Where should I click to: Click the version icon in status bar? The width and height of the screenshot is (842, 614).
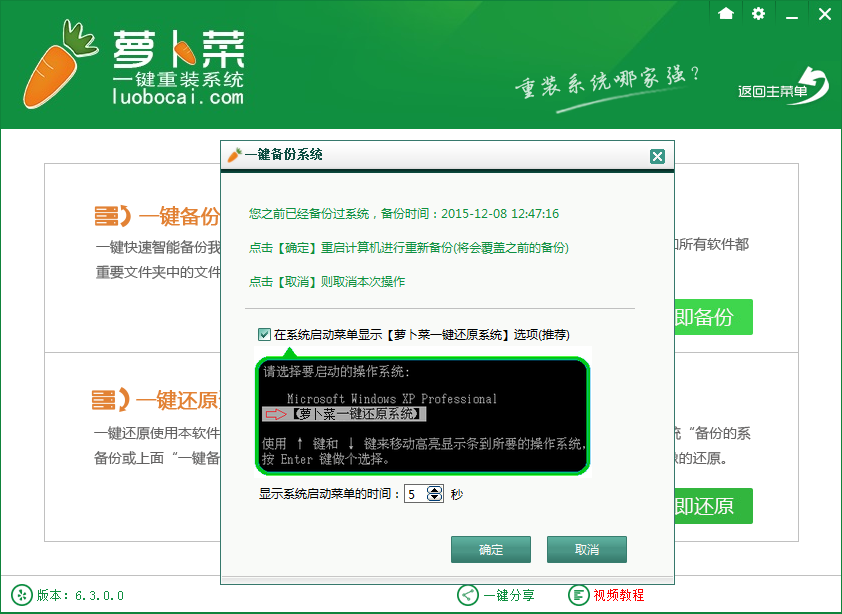21,595
